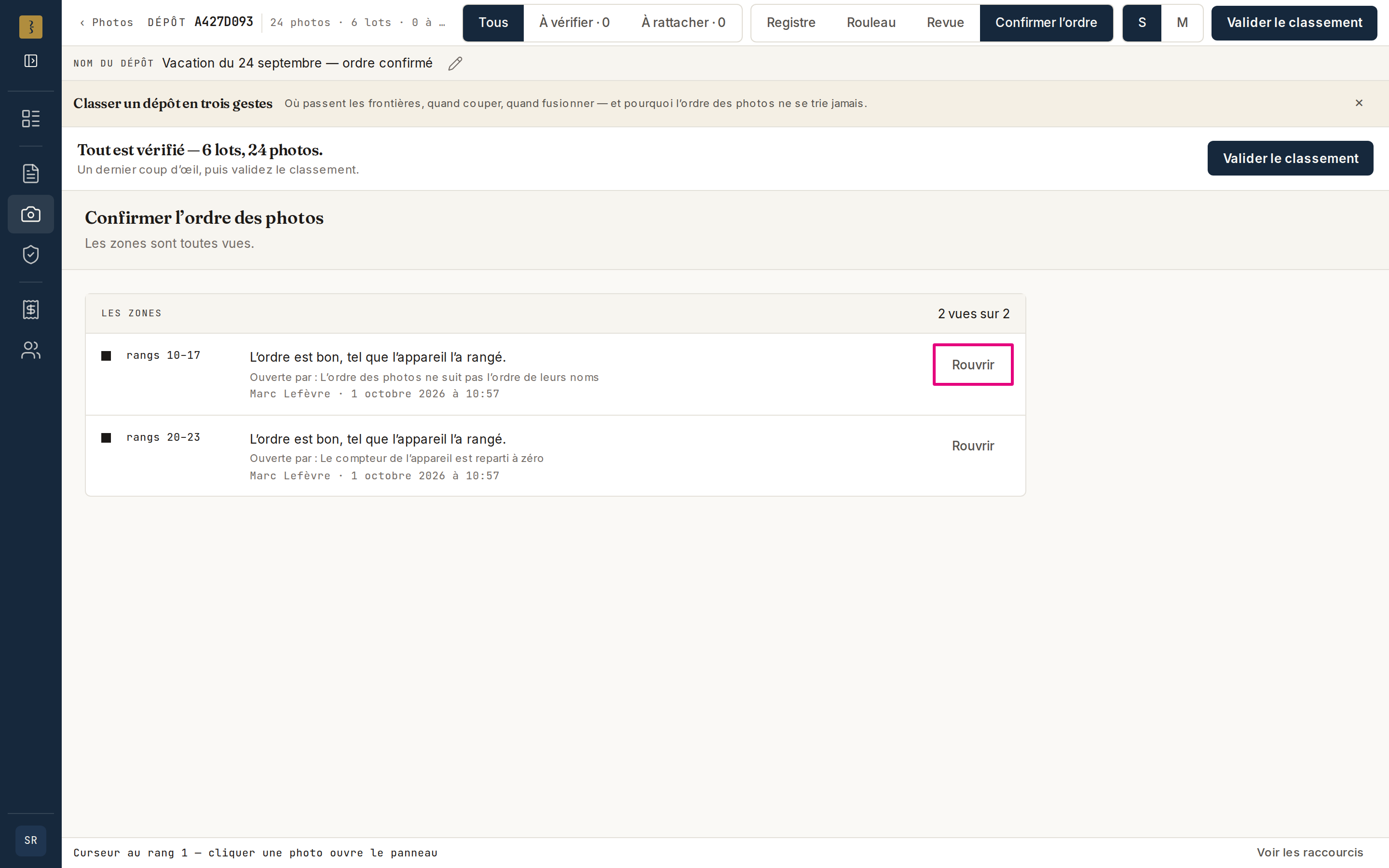Open the dashboard grid-list icon

30,118
